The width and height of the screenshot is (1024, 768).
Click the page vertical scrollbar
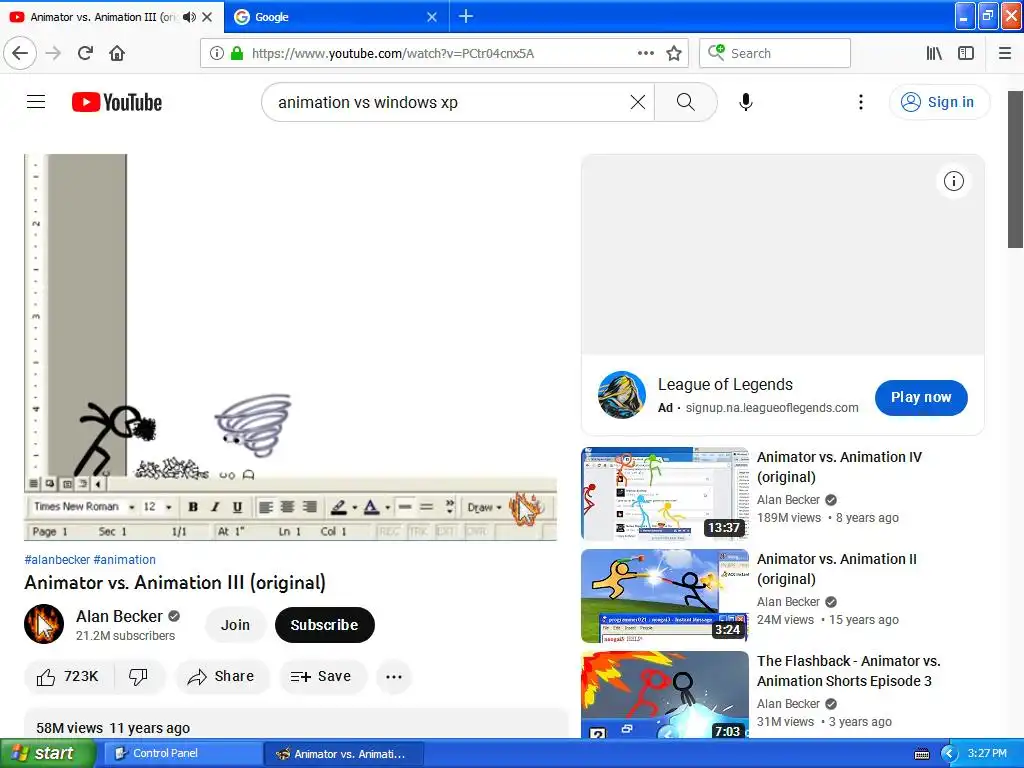[1015, 170]
